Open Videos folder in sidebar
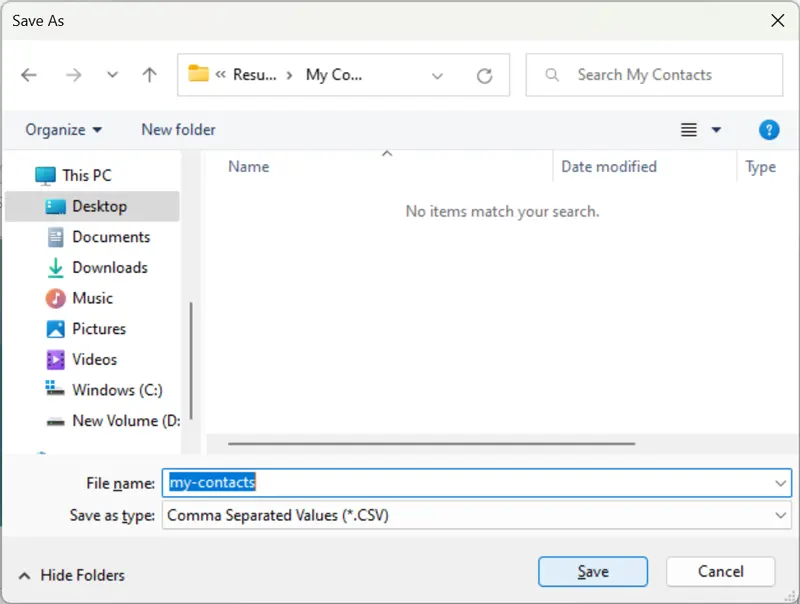Image resolution: width=800 pixels, height=604 pixels. tap(92, 359)
